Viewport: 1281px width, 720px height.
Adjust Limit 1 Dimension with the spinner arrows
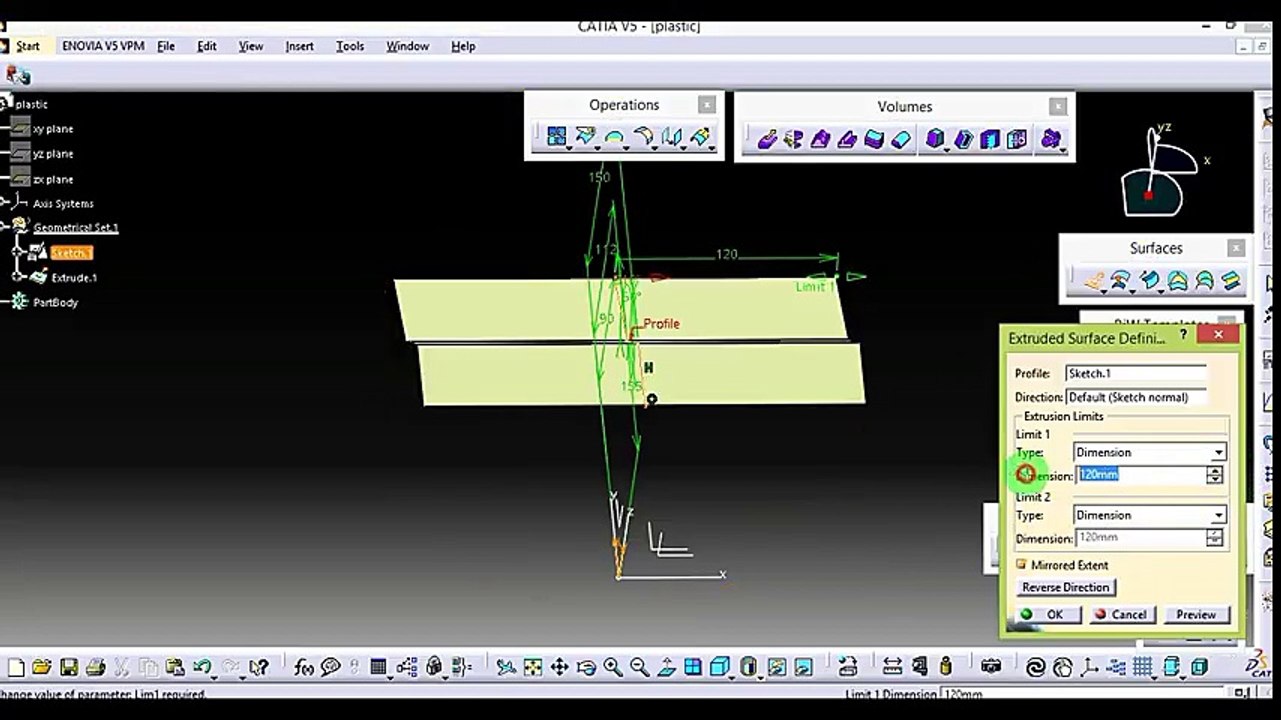tap(1215, 476)
